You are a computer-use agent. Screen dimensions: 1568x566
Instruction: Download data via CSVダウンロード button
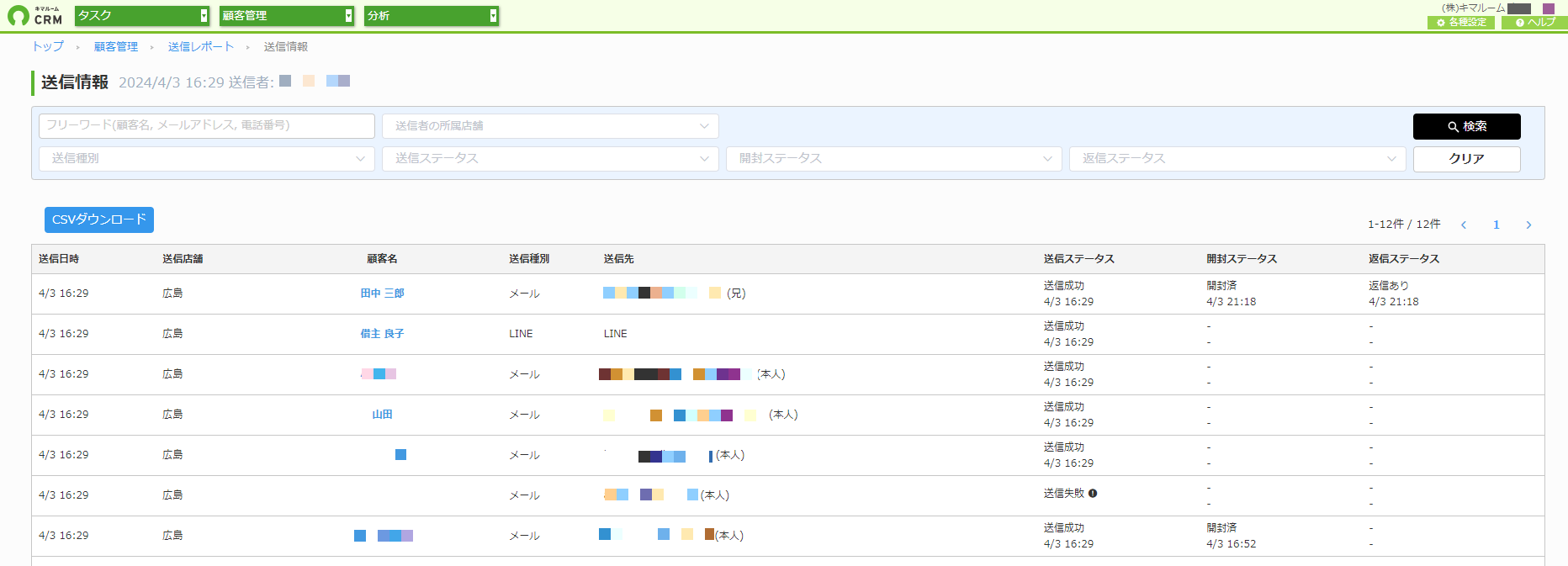point(99,220)
